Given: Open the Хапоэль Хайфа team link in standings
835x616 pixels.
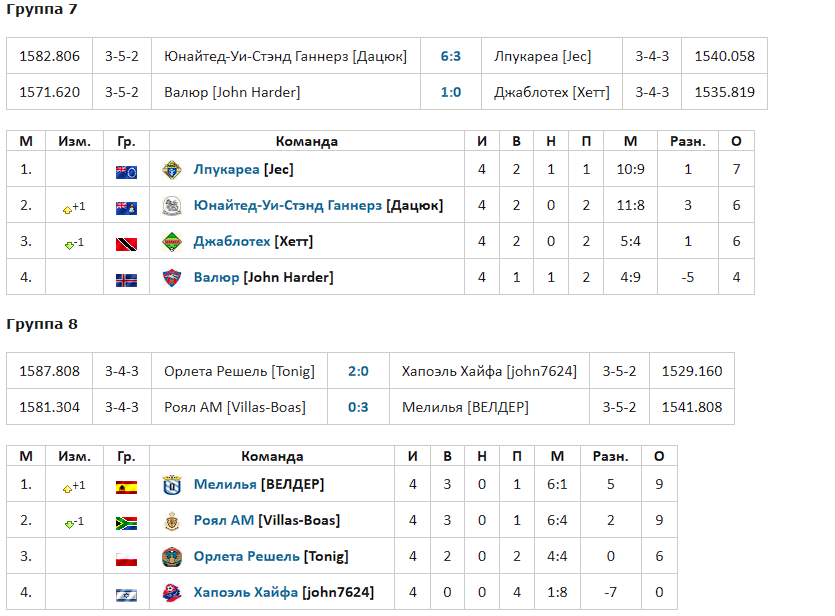Looking at the screenshot, I should click(245, 592).
